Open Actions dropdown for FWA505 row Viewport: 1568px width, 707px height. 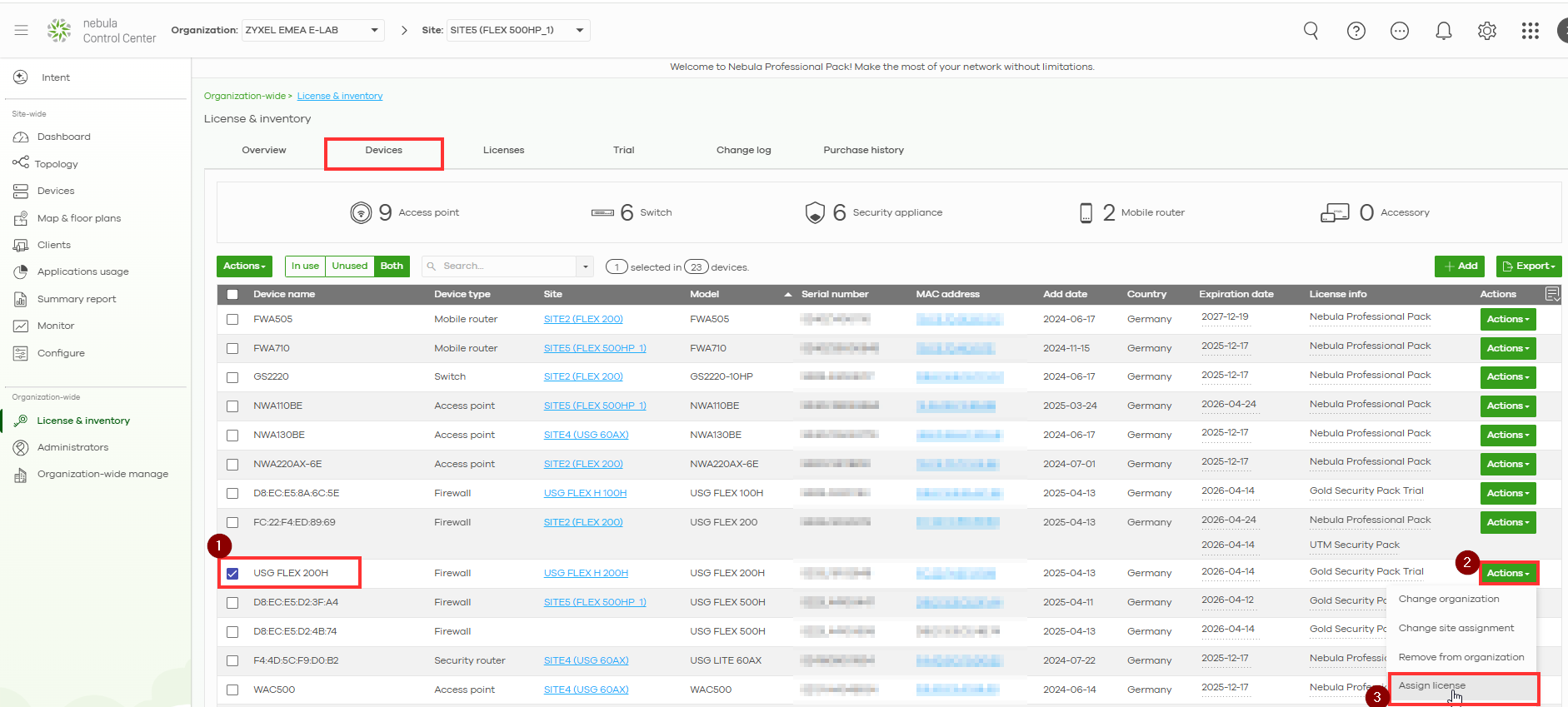pyautogui.click(x=1508, y=319)
